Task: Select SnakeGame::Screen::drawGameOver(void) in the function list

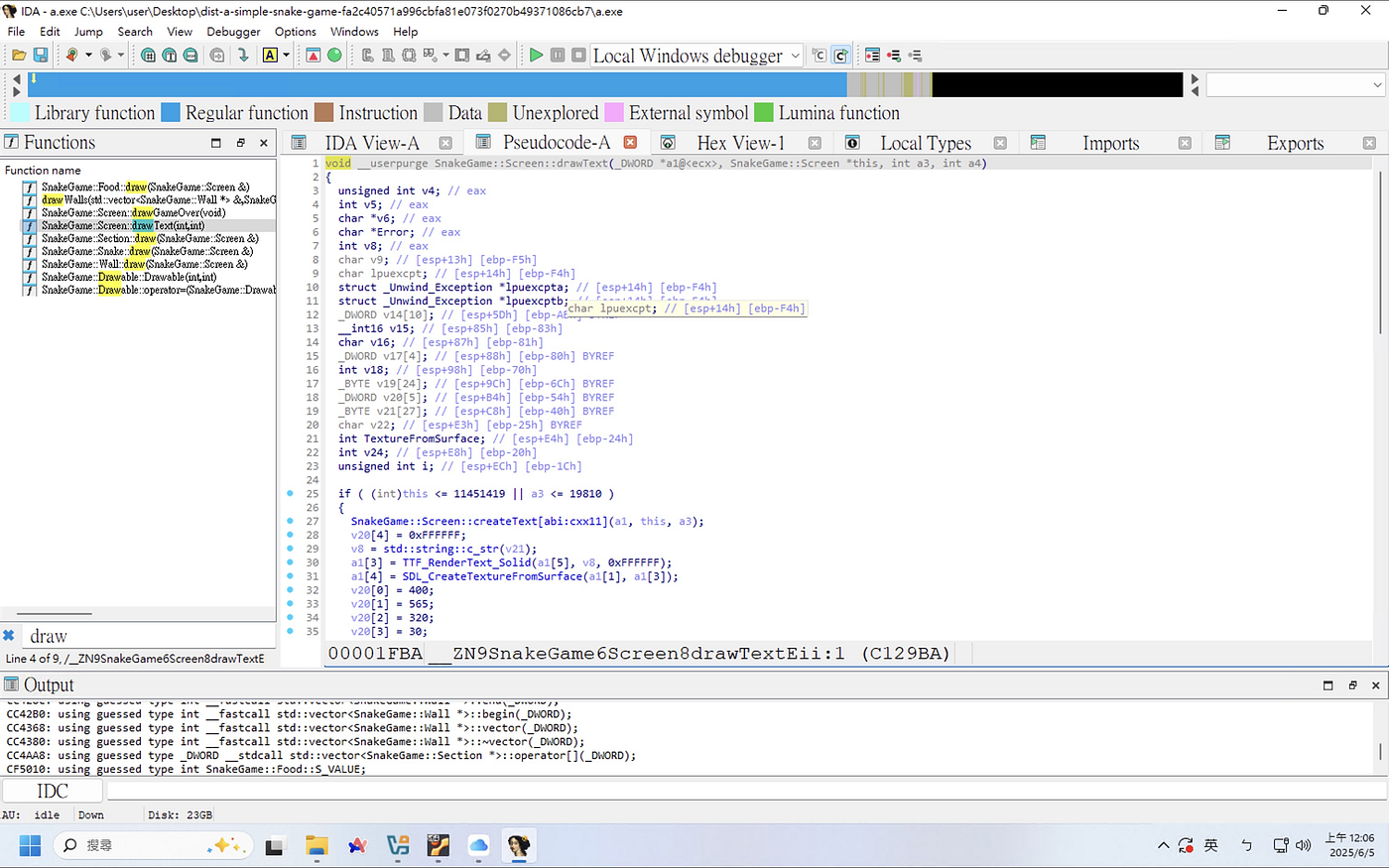Action: (x=133, y=212)
